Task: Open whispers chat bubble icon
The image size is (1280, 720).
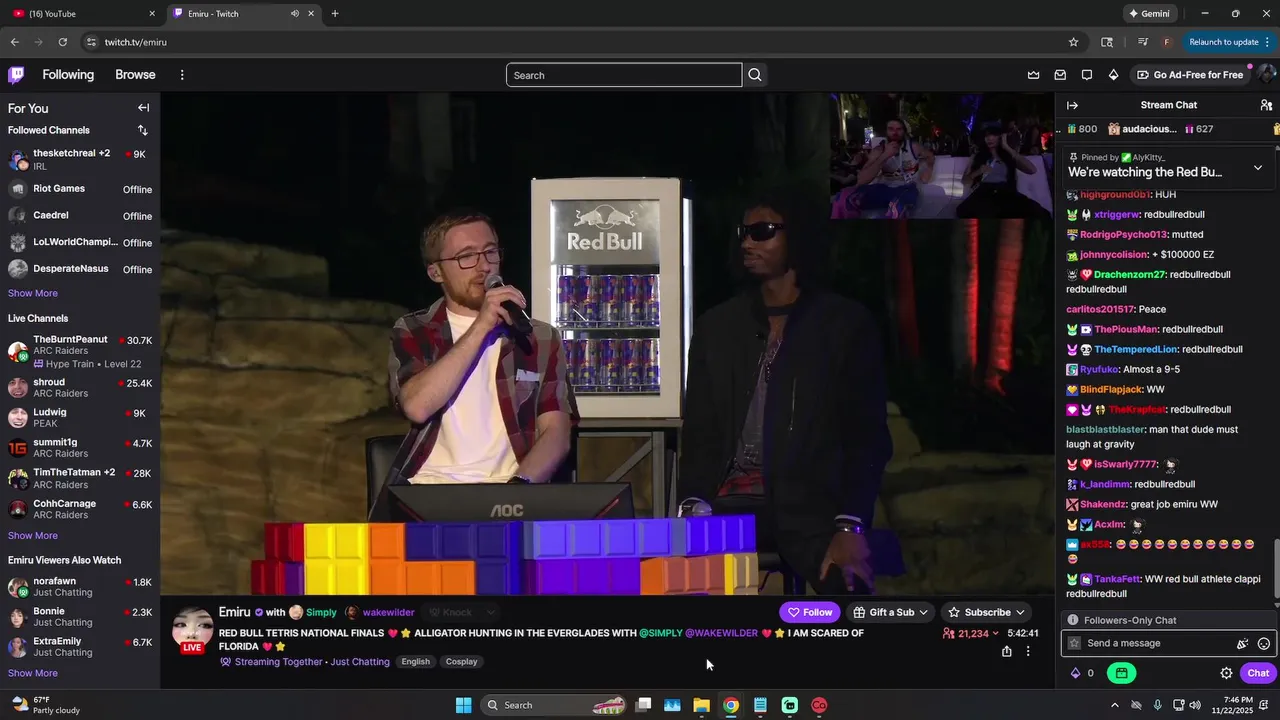Action: [x=1087, y=75]
